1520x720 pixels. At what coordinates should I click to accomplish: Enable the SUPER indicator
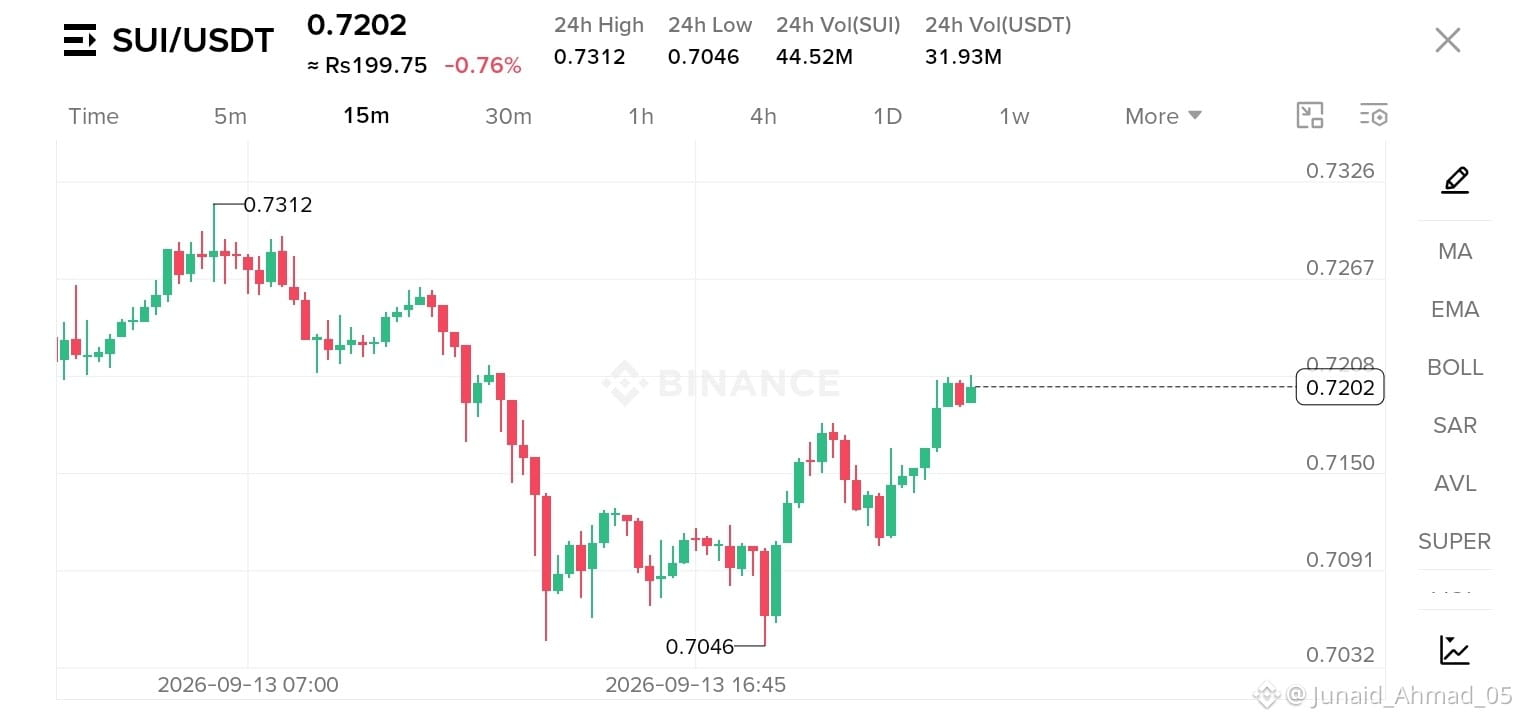pyautogui.click(x=1454, y=542)
